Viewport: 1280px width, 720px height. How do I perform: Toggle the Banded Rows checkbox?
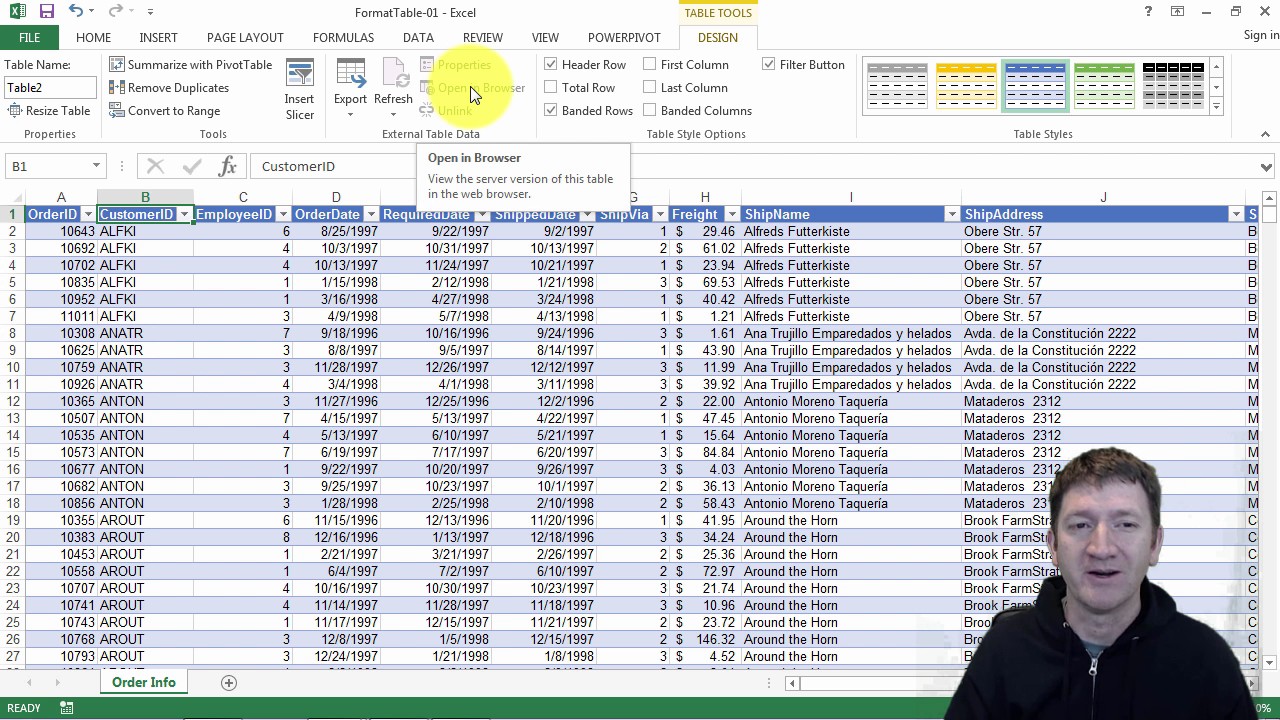coord(551,110)
